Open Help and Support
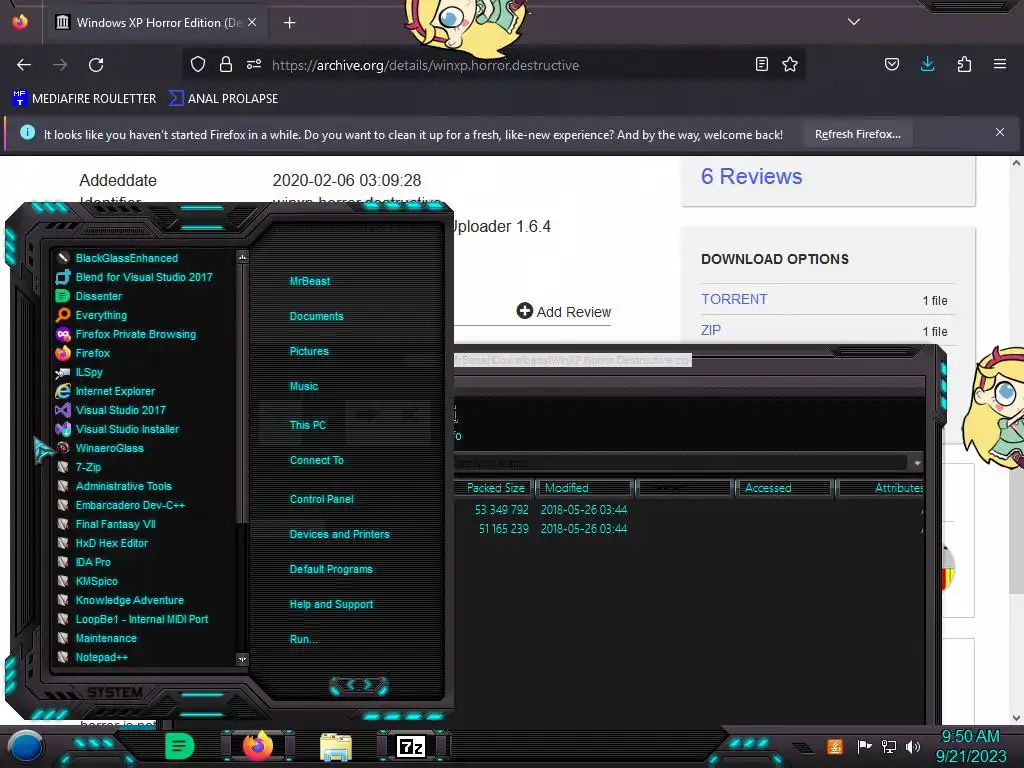Screen dimensions: 1024x768 (331, 604)
